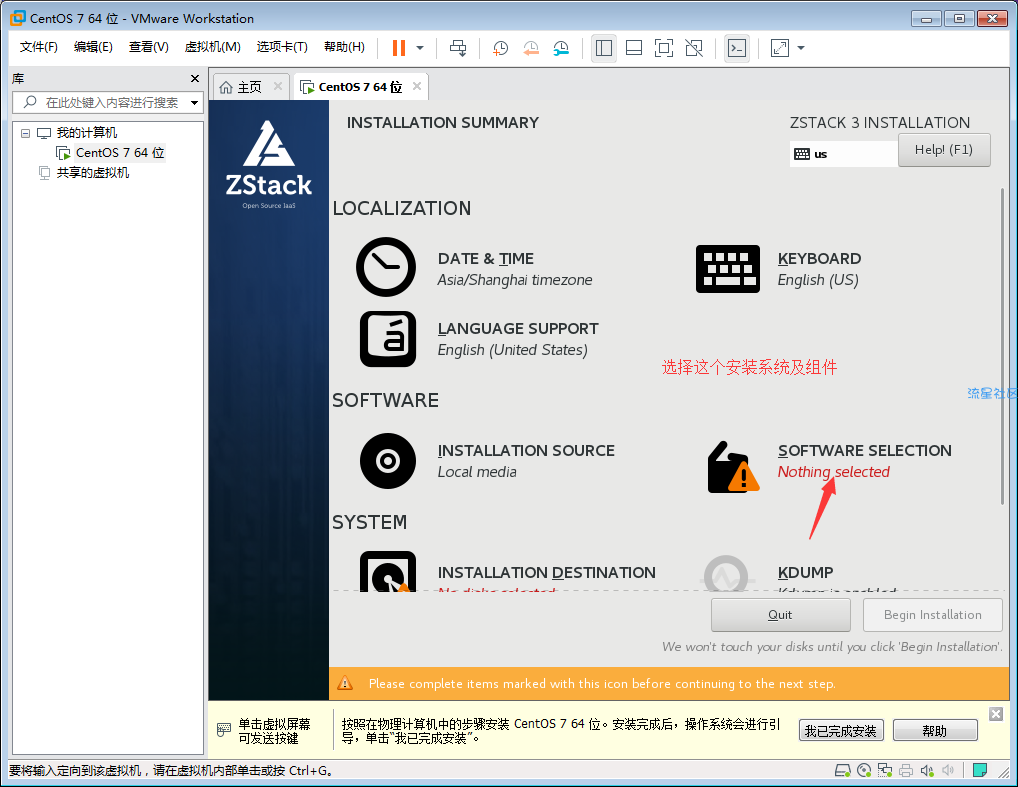
Task: Click the grayed-out speaker status icon
Action: coord(948,771)
